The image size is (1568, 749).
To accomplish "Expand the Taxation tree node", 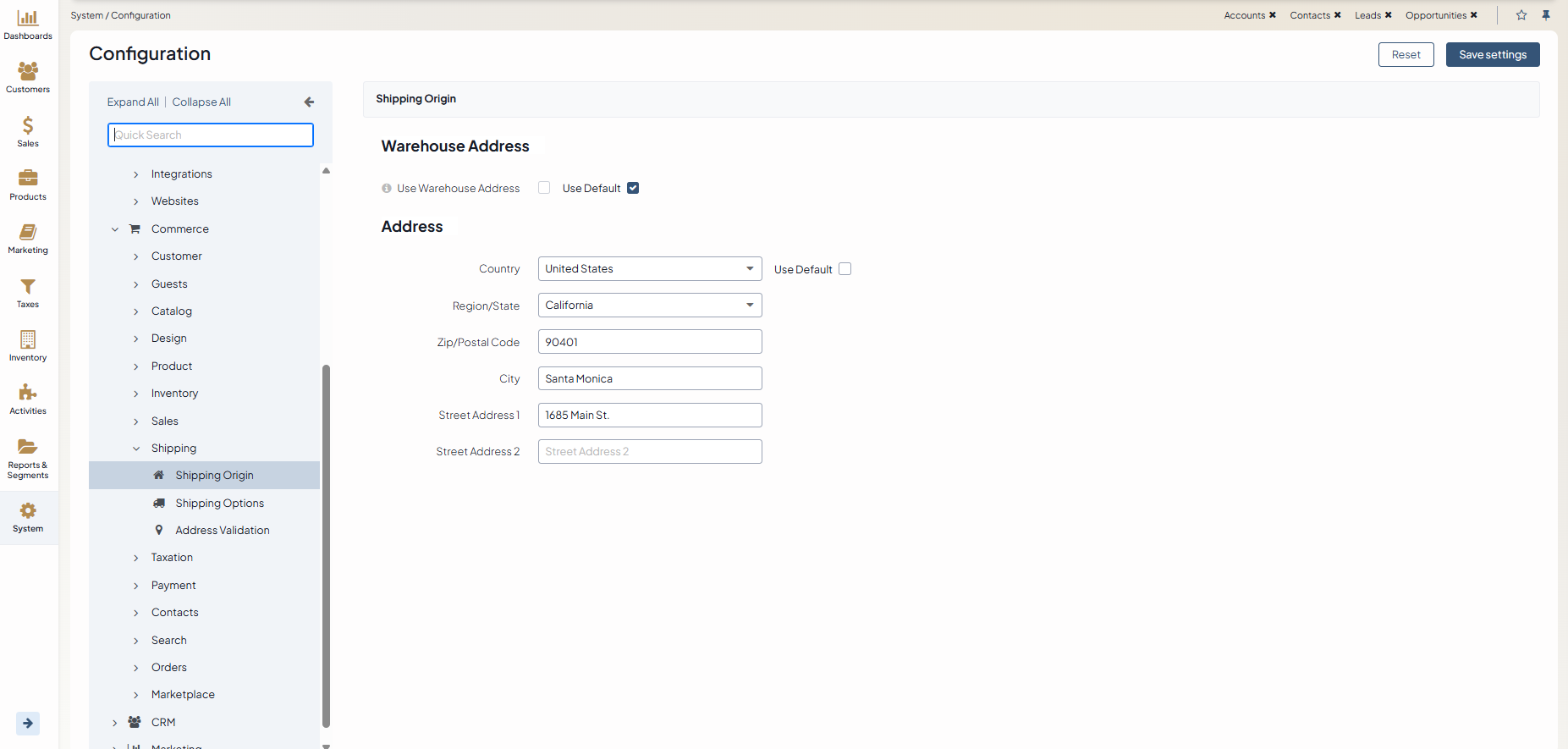I will [x=136, y=558].
